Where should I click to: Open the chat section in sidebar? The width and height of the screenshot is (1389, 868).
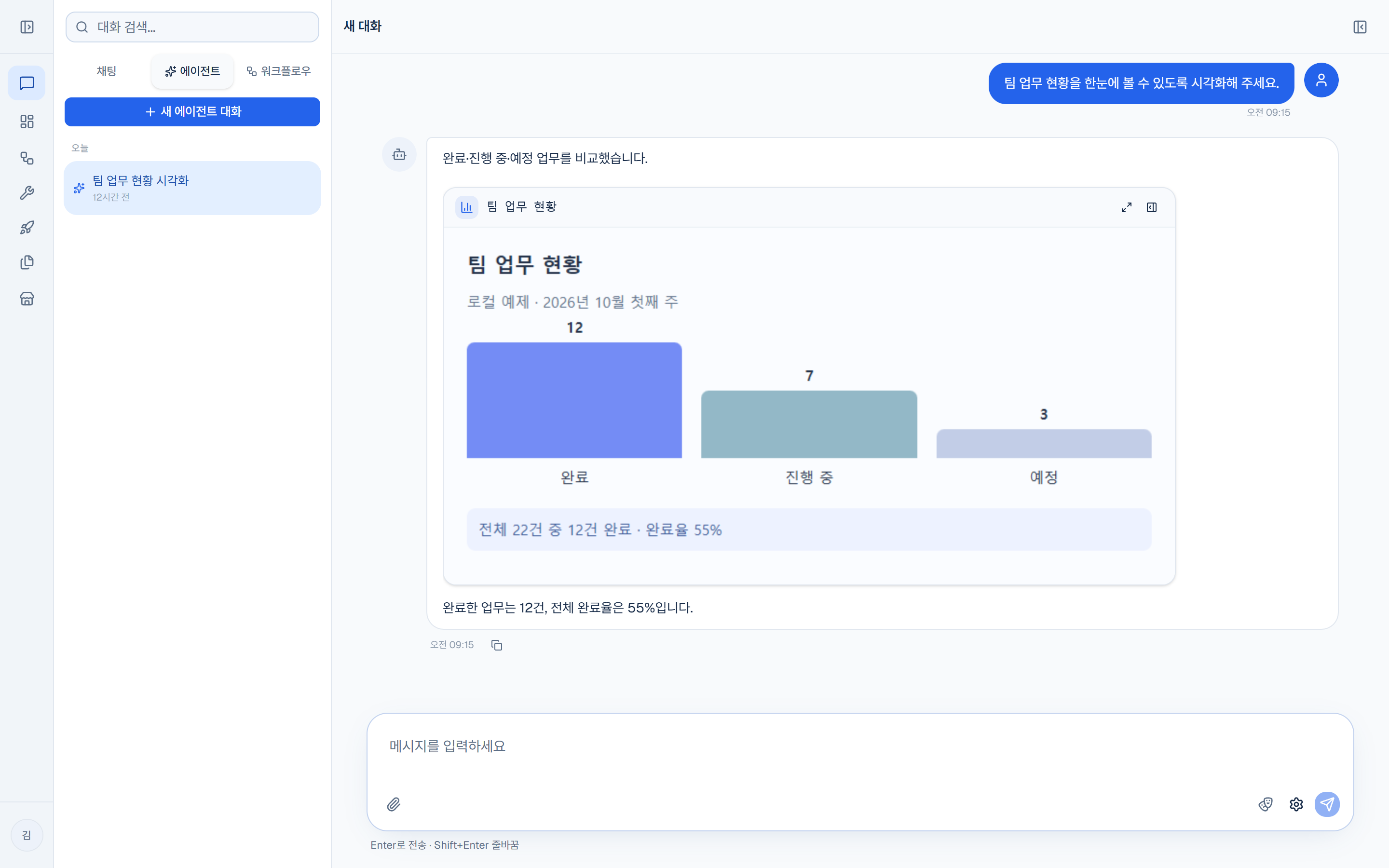27,83
